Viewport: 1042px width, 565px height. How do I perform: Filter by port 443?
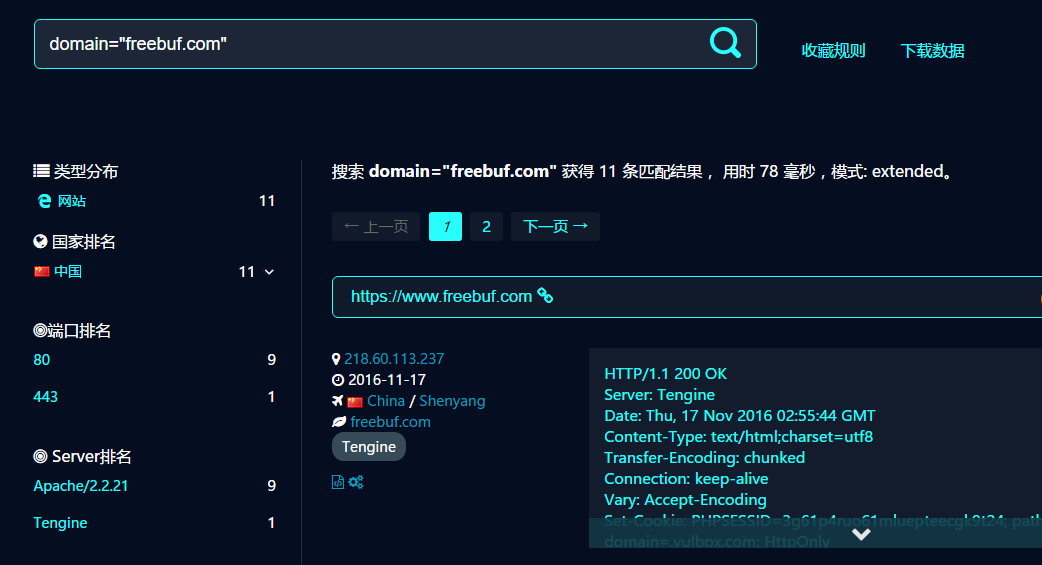coord(45,397)
